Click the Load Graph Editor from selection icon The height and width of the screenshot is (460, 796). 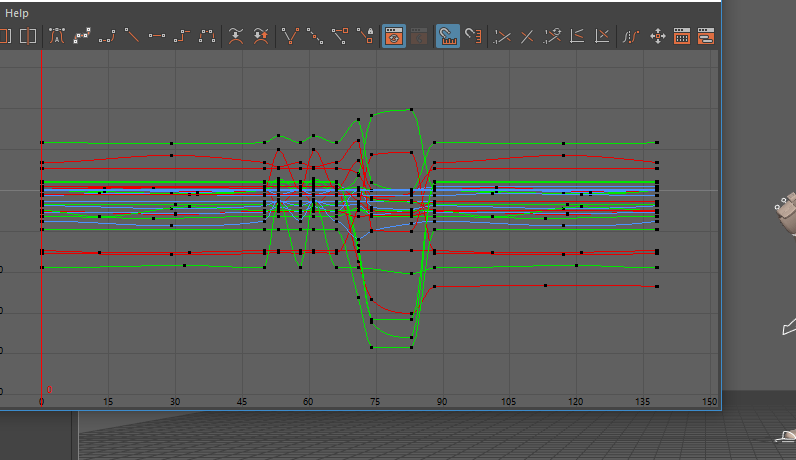coord(419,36)
